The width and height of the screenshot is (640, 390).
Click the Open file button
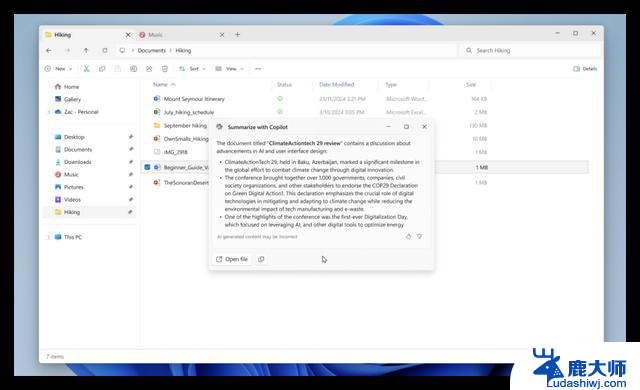coord(232,259)
